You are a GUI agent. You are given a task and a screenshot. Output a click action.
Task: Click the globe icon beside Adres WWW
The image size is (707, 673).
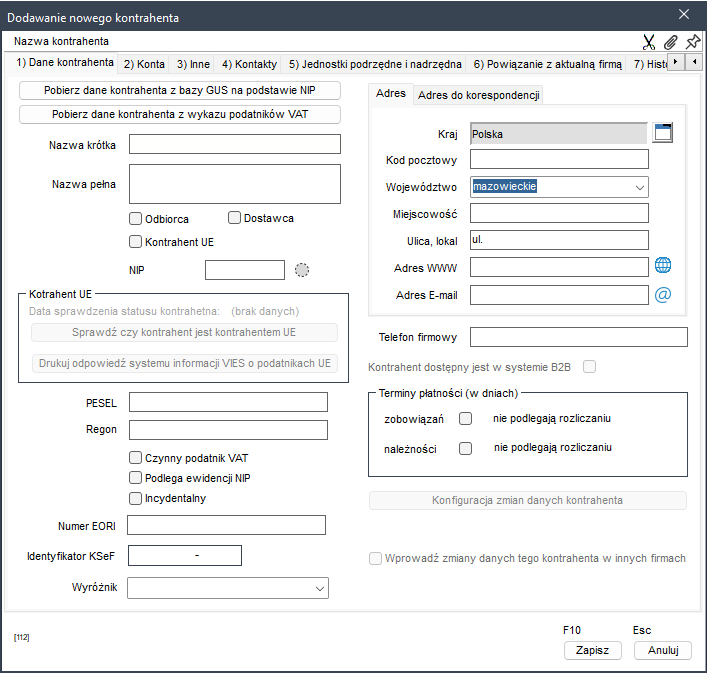[x=663, y=265]
